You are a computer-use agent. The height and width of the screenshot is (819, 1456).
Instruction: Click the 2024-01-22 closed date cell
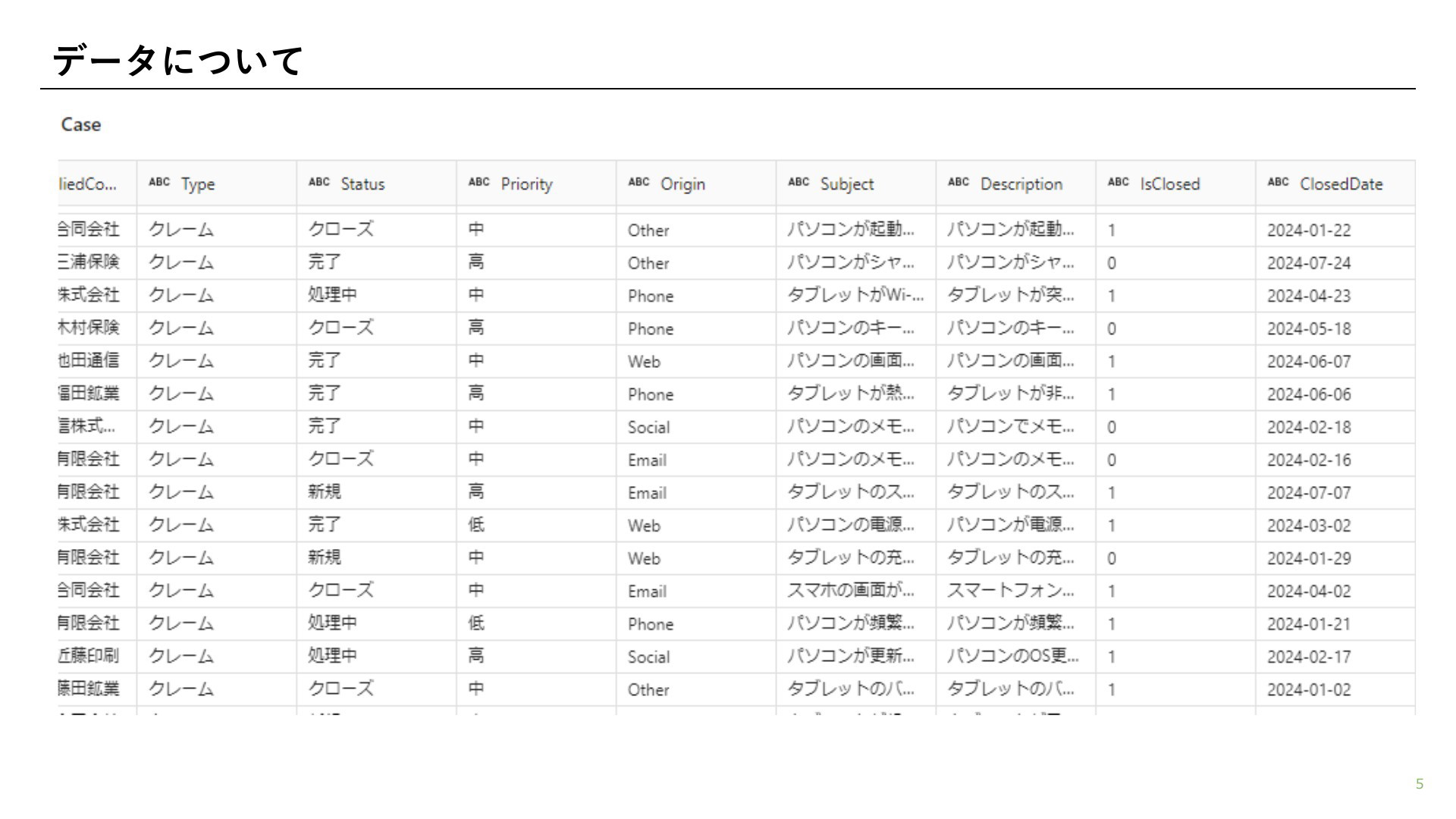point(1308,231)
